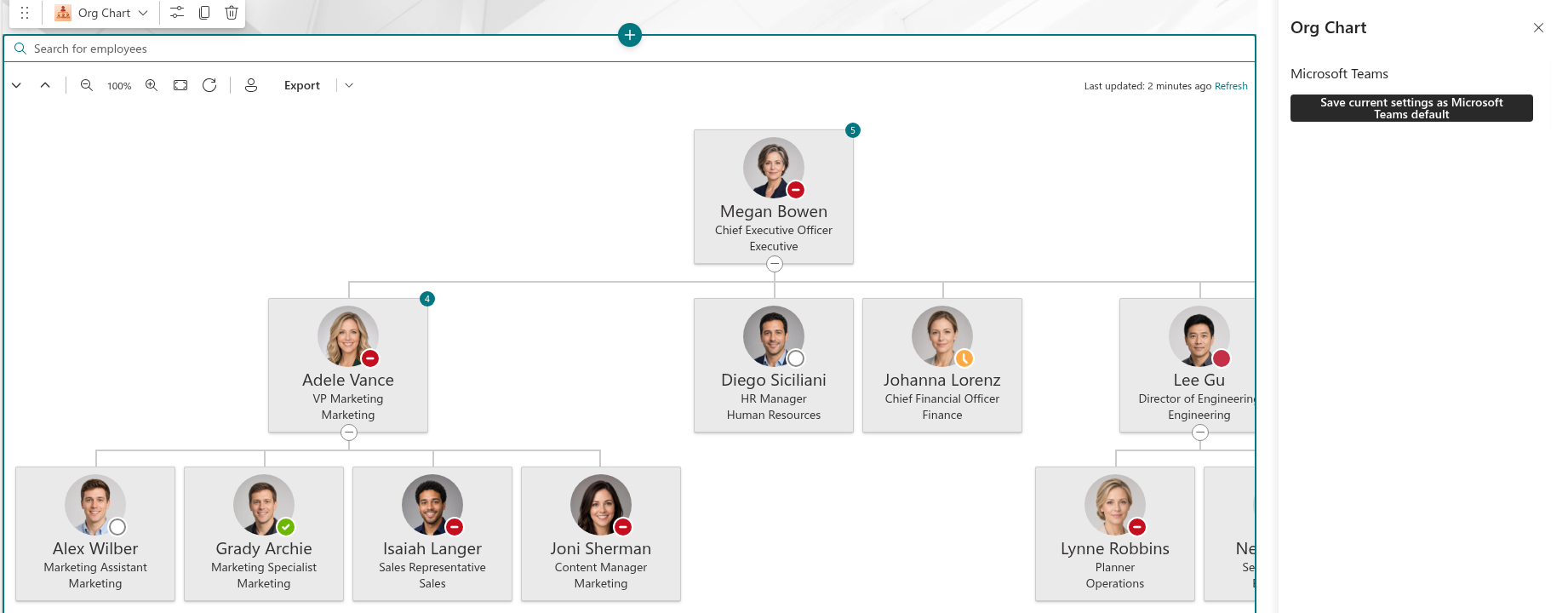Click Johanna Lorenz's away status icon
The width and height of the screenshot is (1568, 613).
pyautogui.click(x=964, y=358)
